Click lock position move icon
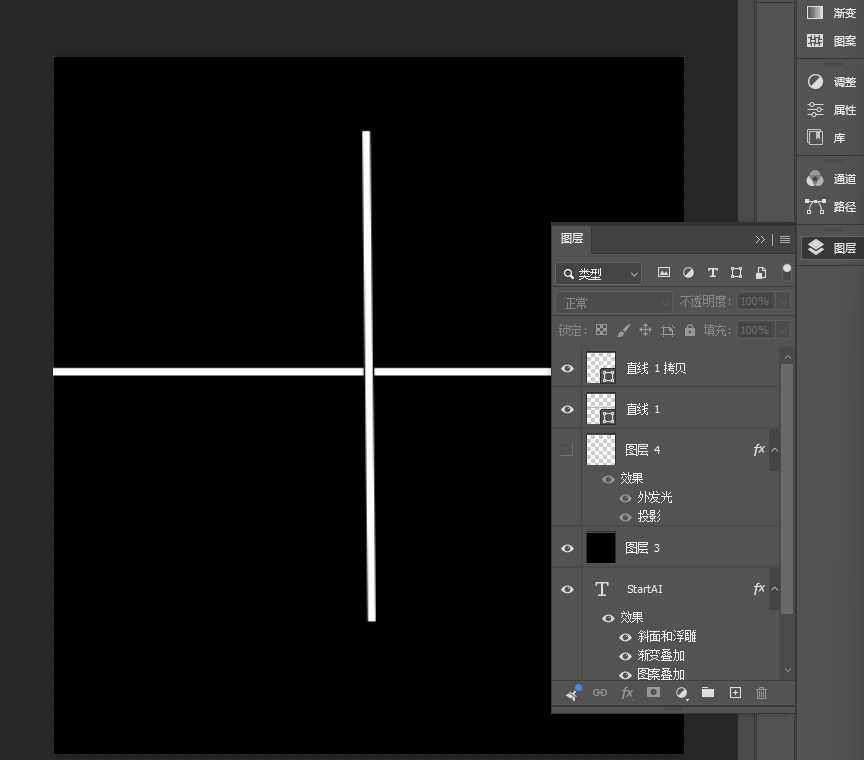Image resolution: width=864 pixels, height=760 pixels. point(645,330)
